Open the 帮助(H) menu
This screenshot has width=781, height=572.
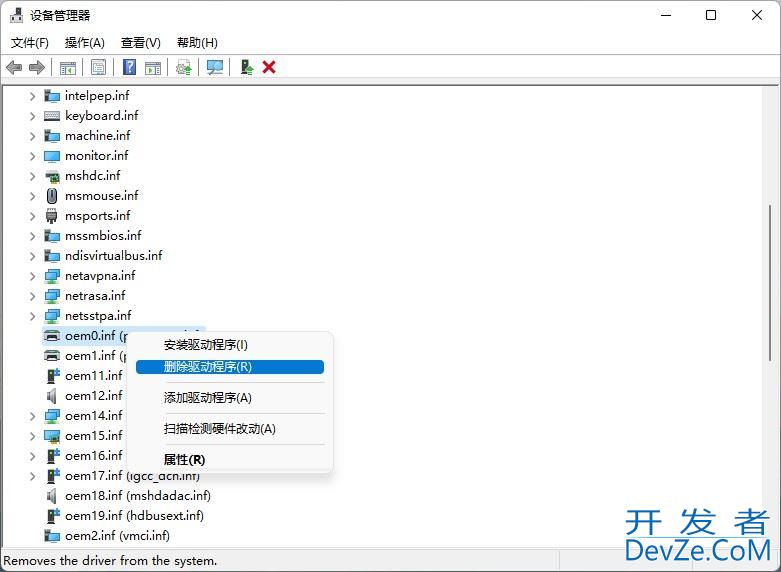(197, 43)
